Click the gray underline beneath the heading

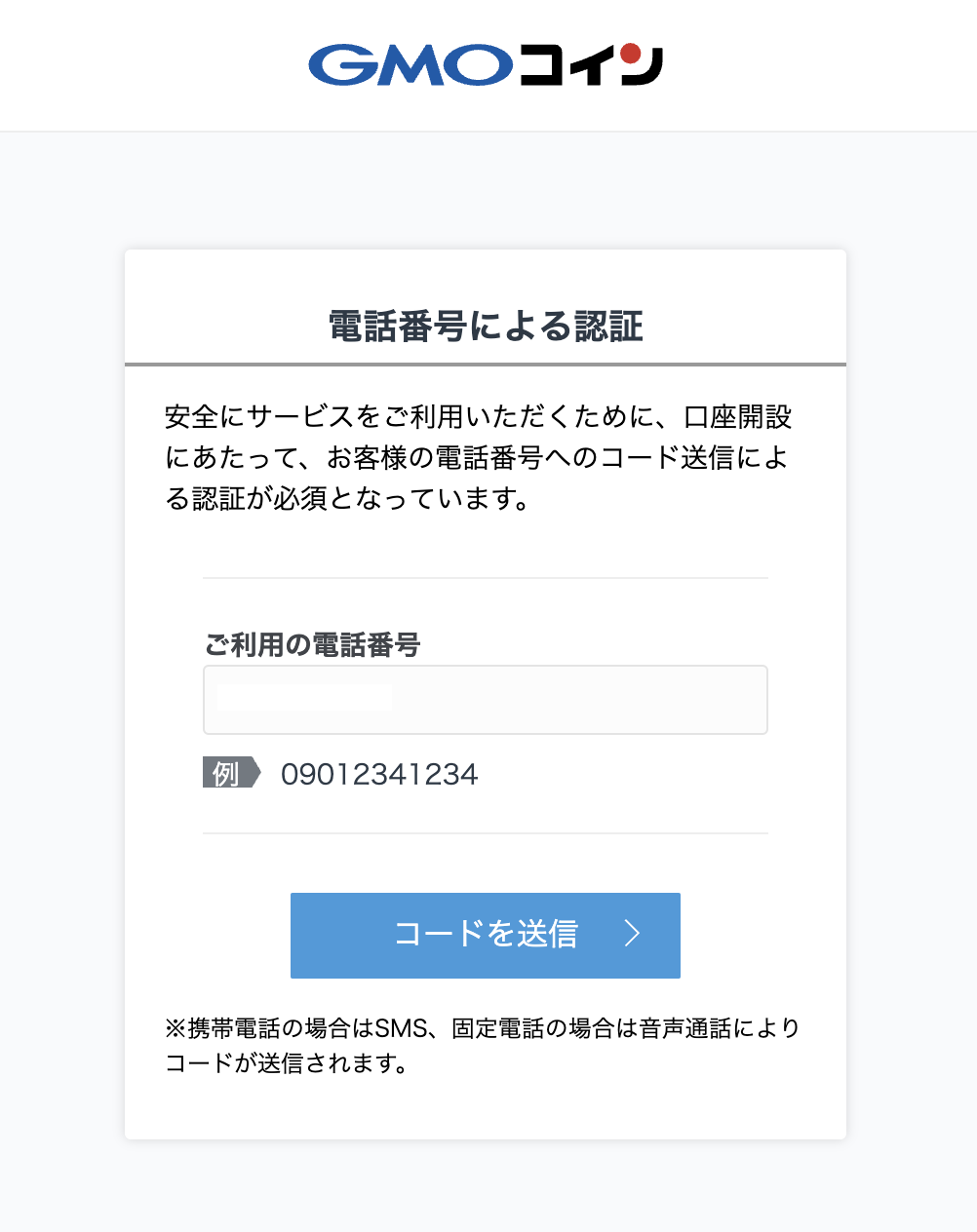486,365
